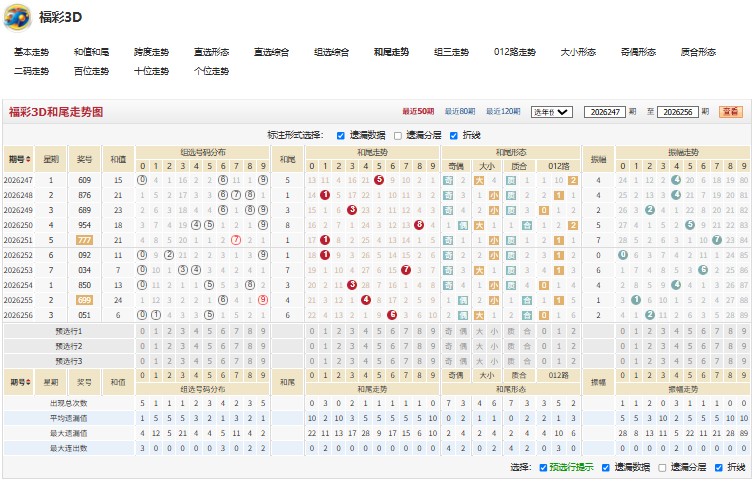
Task: Open 质合形态 chart
Action: 698,52
